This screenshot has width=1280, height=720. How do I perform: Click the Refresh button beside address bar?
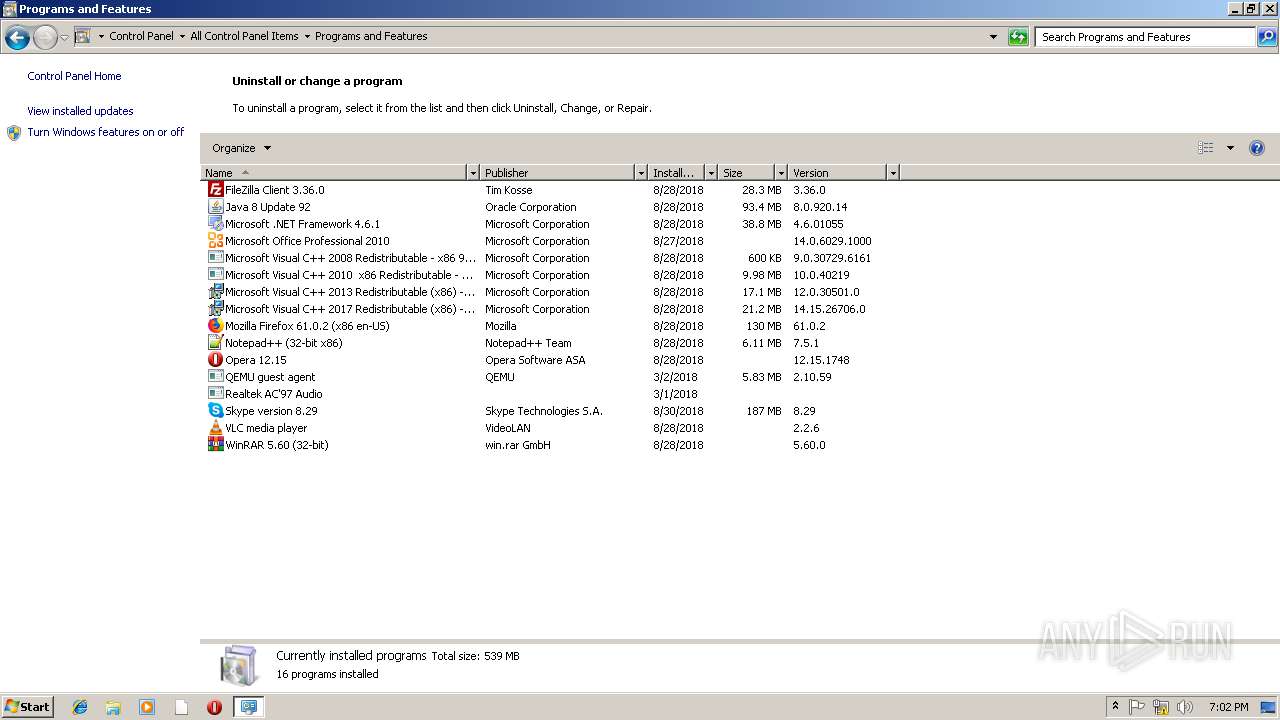click(x=1018, y=37)
